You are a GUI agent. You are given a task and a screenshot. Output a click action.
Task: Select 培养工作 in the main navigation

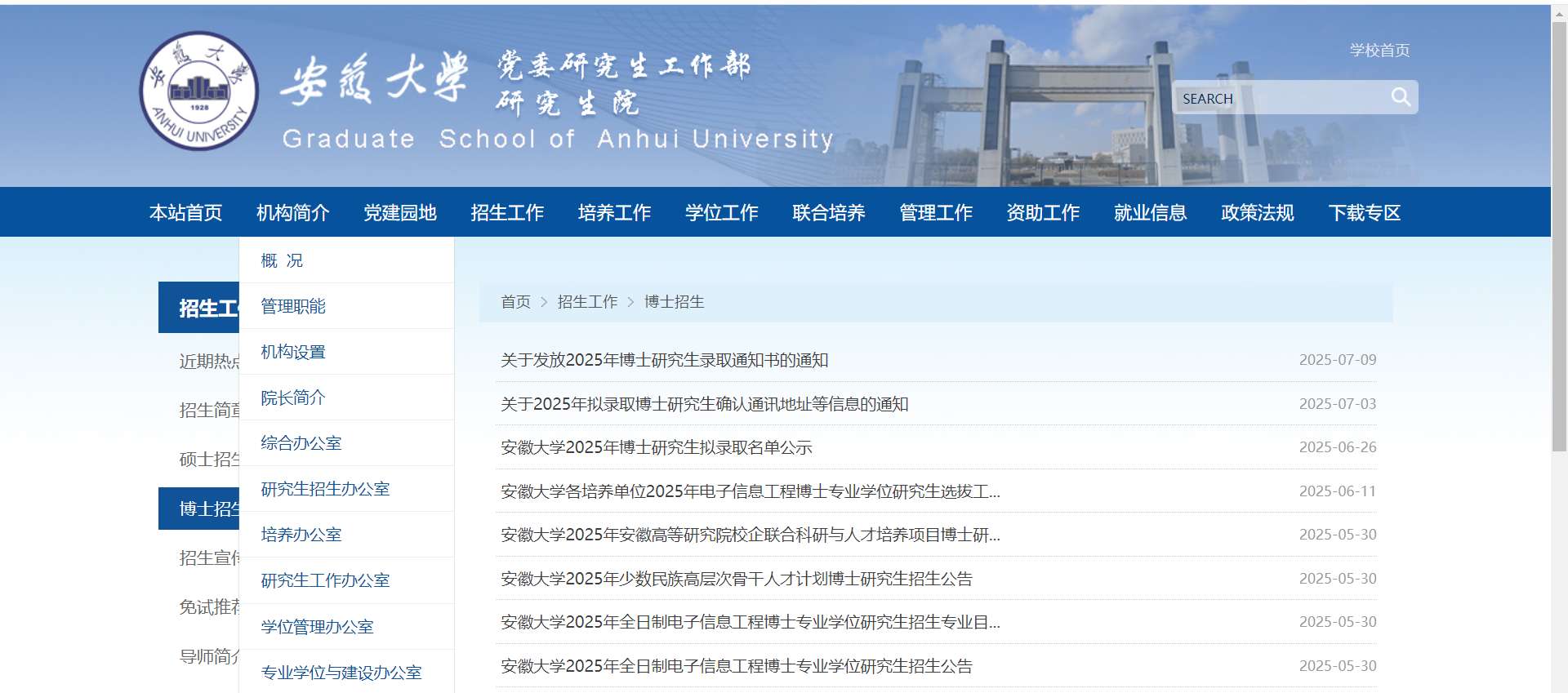pyautogui.click(x=614, y=213)
